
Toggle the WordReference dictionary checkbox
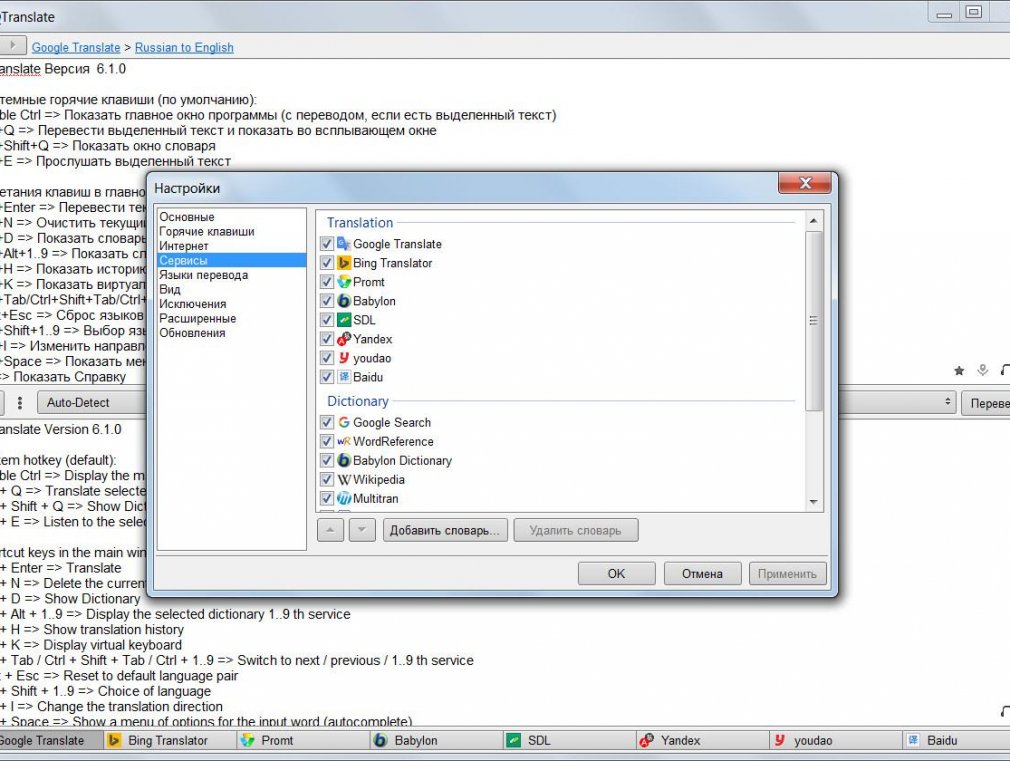[327, 441]
